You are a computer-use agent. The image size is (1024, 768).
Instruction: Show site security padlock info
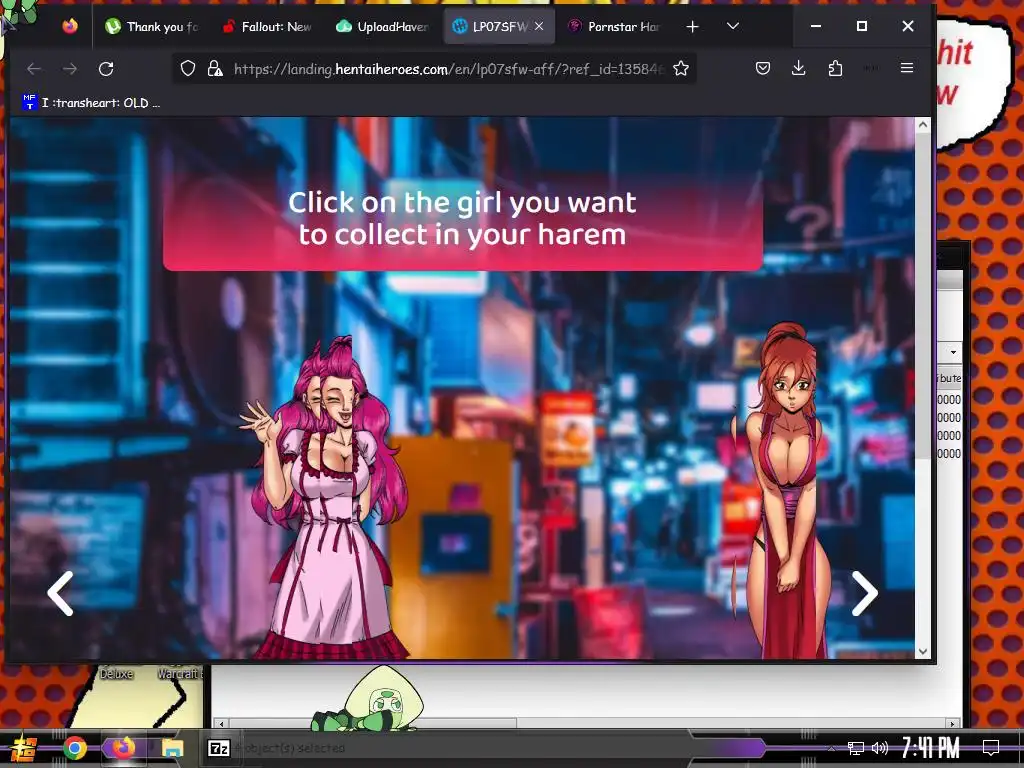click(x=214, y=69)
